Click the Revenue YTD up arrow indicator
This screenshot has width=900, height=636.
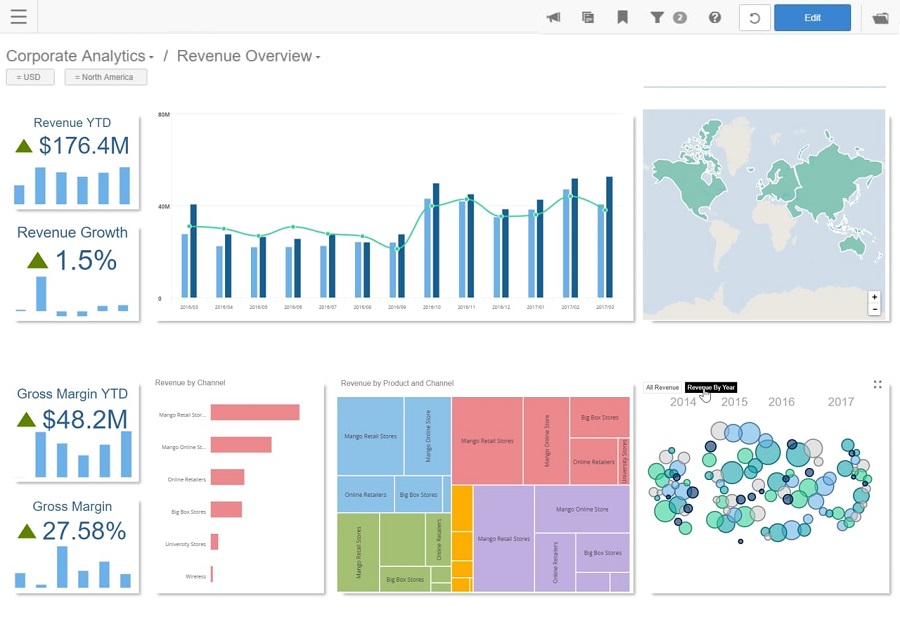24,146
